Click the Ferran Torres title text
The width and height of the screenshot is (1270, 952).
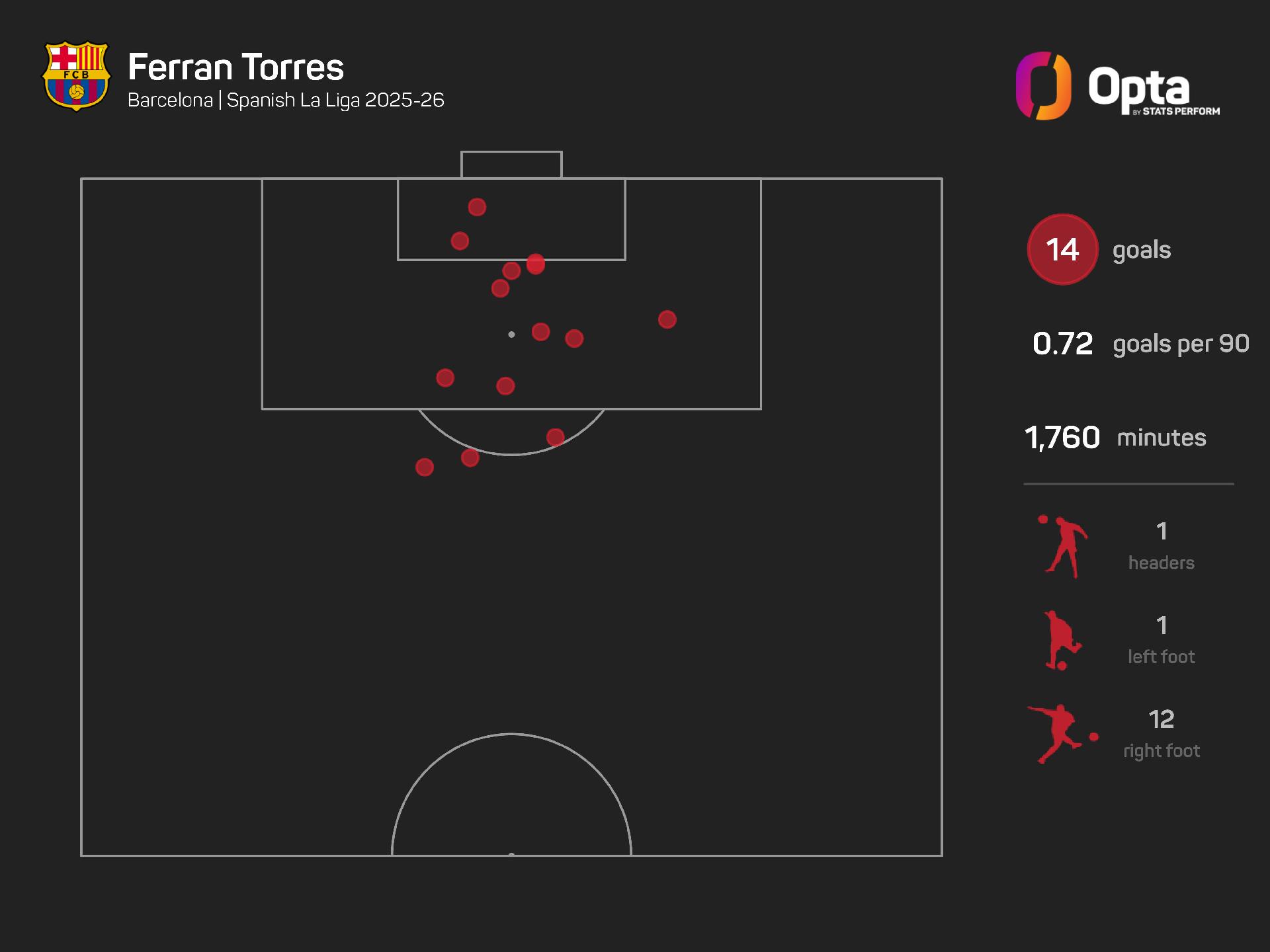click(x=236, y=67)
